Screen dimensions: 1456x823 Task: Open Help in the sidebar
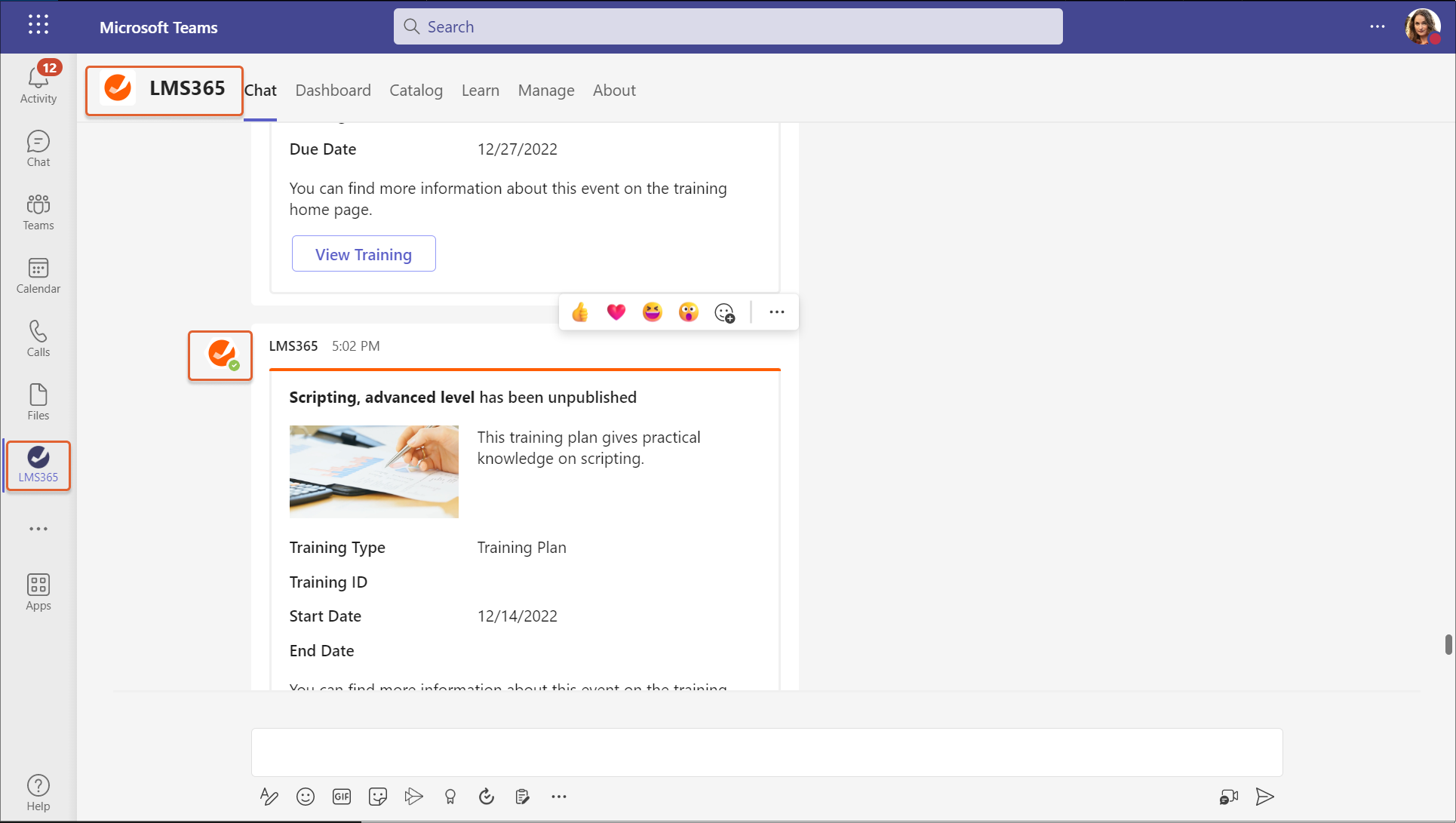[38, 793]
